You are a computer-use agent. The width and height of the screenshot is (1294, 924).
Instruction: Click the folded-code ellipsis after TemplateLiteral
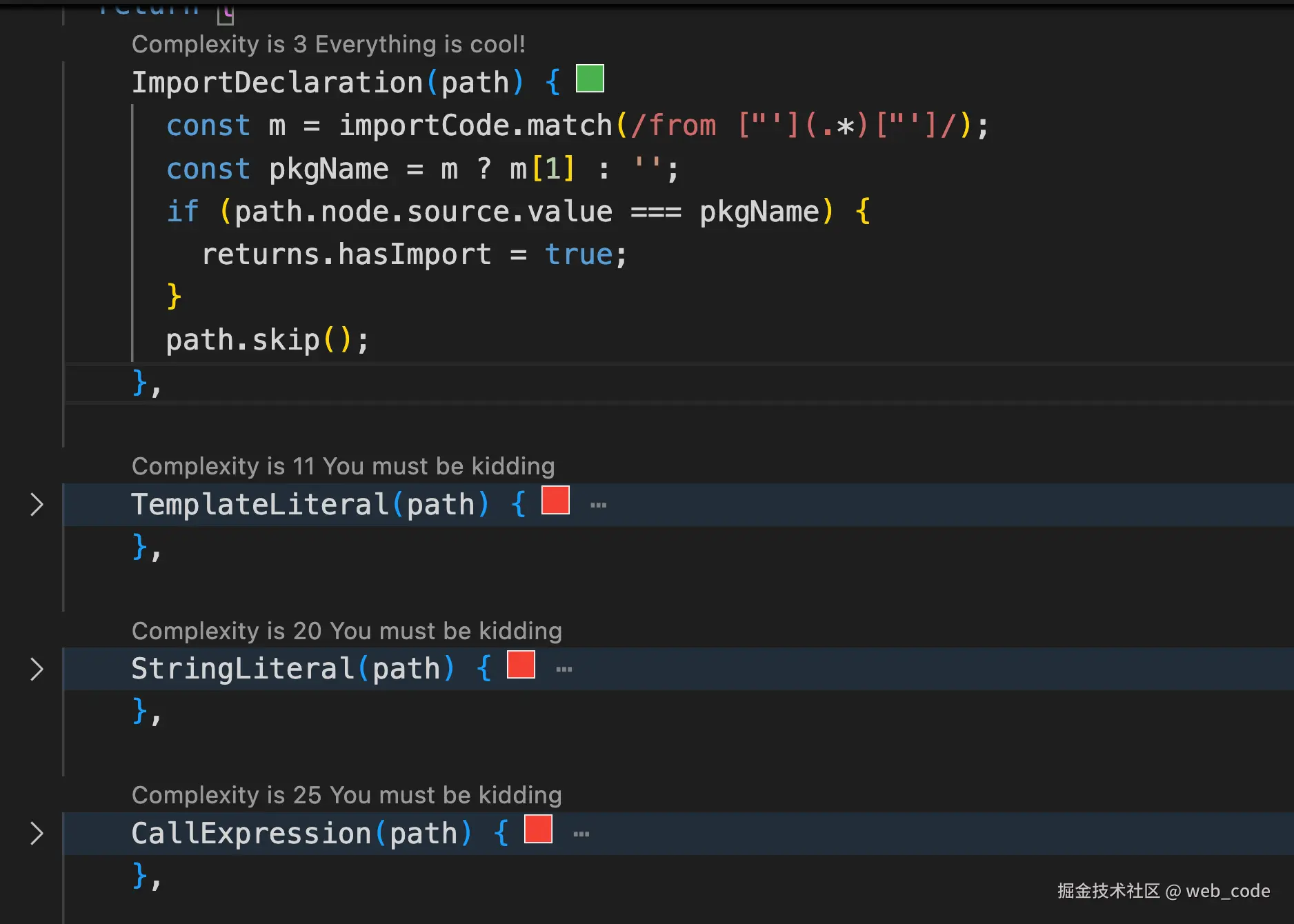pyautogui.click(x=599, y=505)
